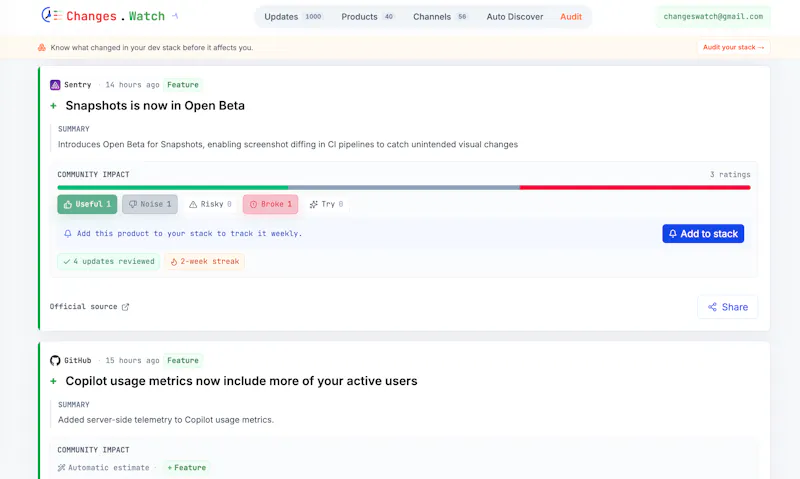
Task: Click the green plus icon beside Copilot title
Action: click(53, 382)
